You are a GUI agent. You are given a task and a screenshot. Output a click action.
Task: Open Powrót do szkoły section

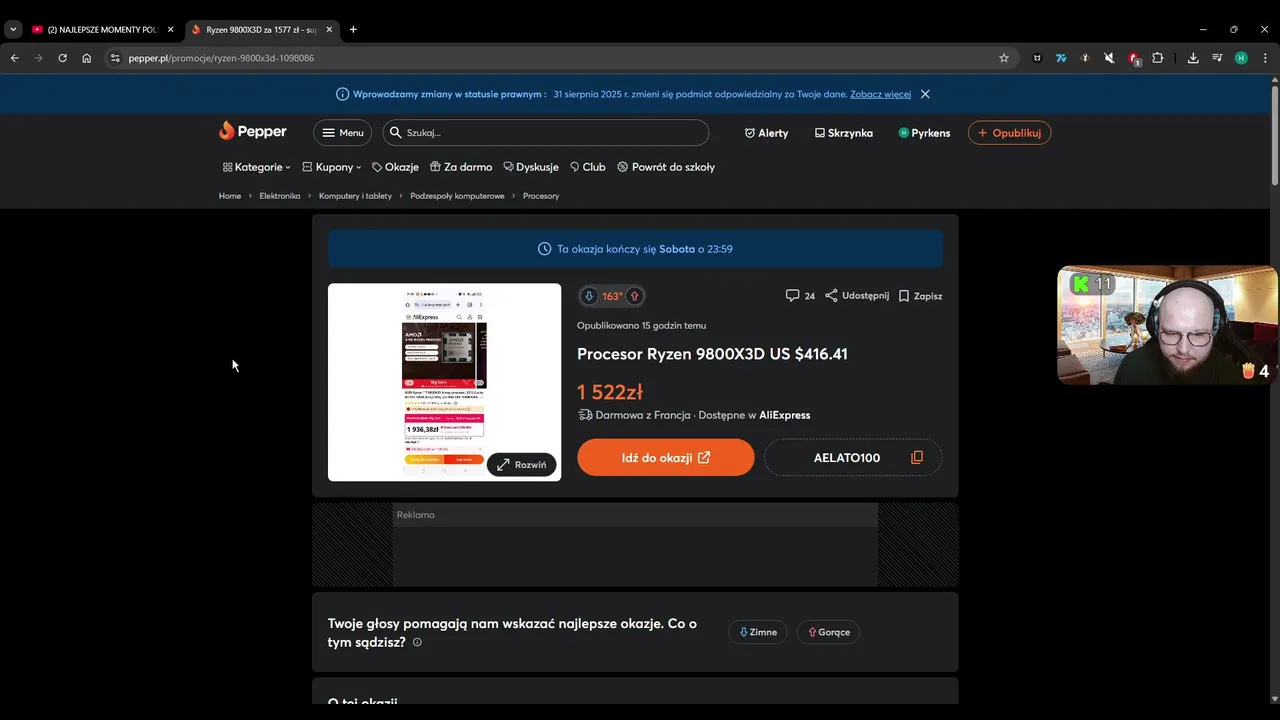(666, 167)
